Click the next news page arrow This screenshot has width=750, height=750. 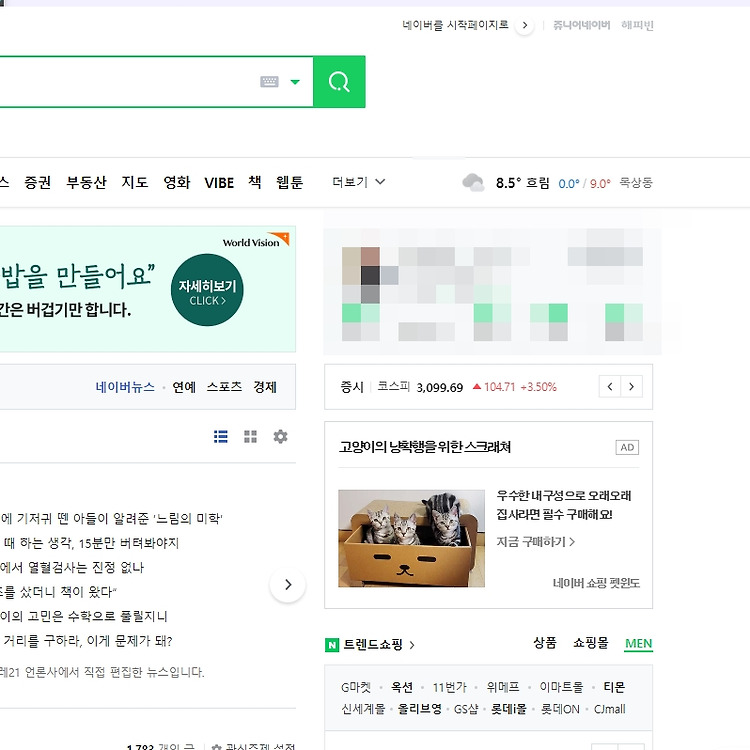tap(287, 585)
